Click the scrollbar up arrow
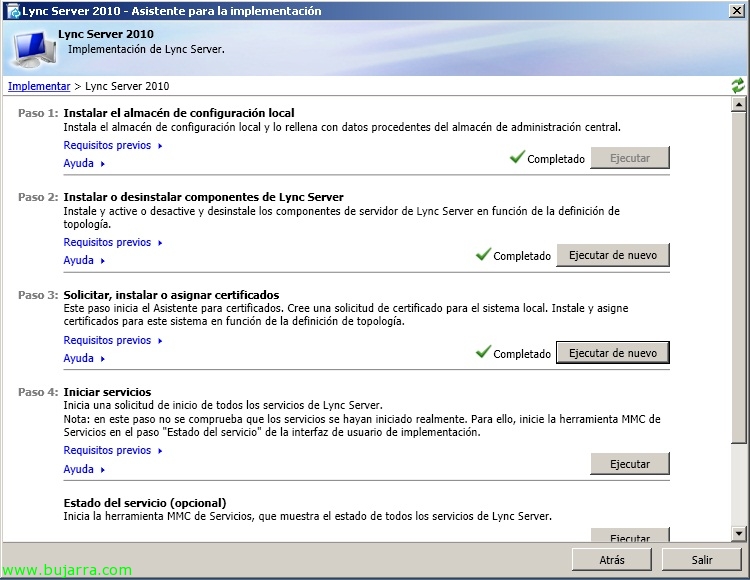Screen dimensions: 750x580 tap(739, 104)
